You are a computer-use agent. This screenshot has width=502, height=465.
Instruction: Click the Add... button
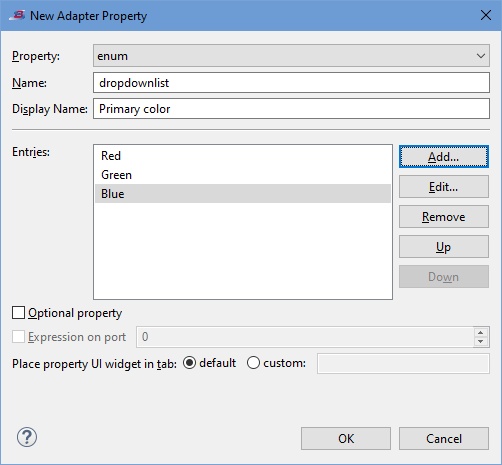point(444,157)
